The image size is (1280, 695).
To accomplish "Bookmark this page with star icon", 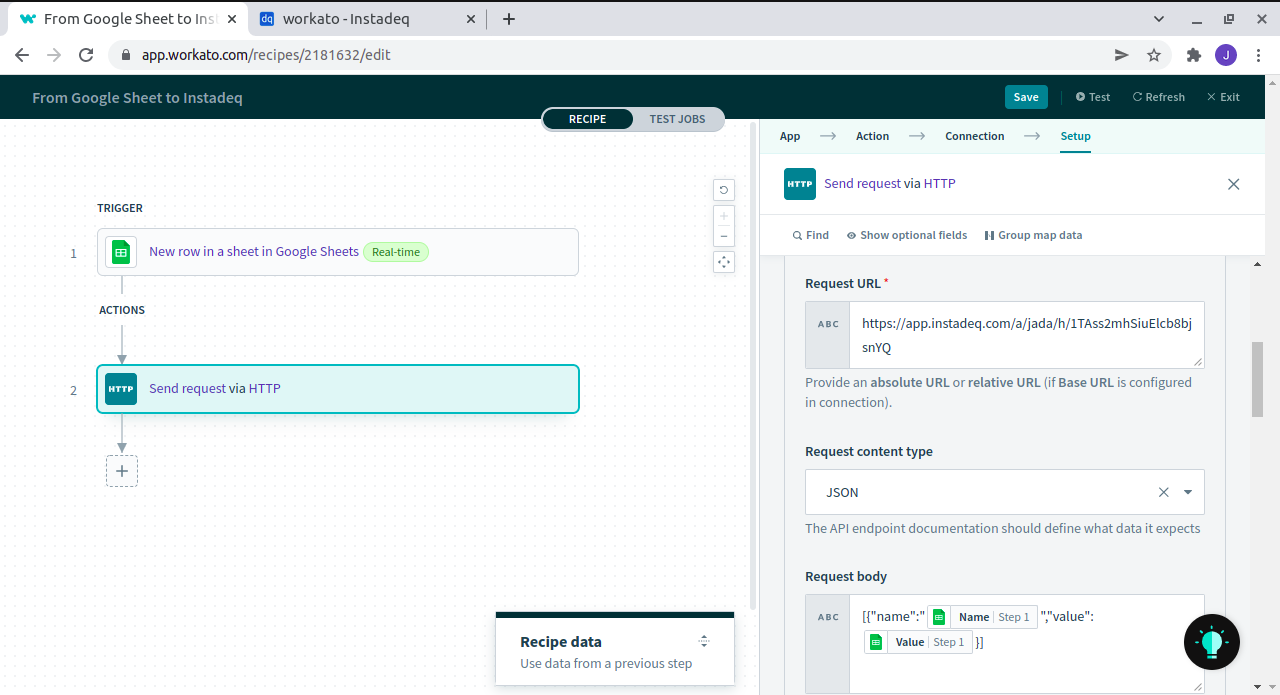I will 1154,55.
